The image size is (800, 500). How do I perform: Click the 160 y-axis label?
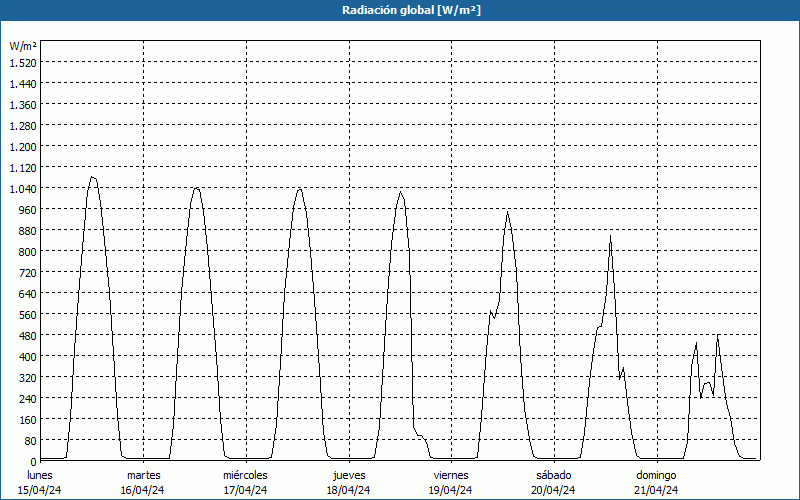(x=28, y=419)
